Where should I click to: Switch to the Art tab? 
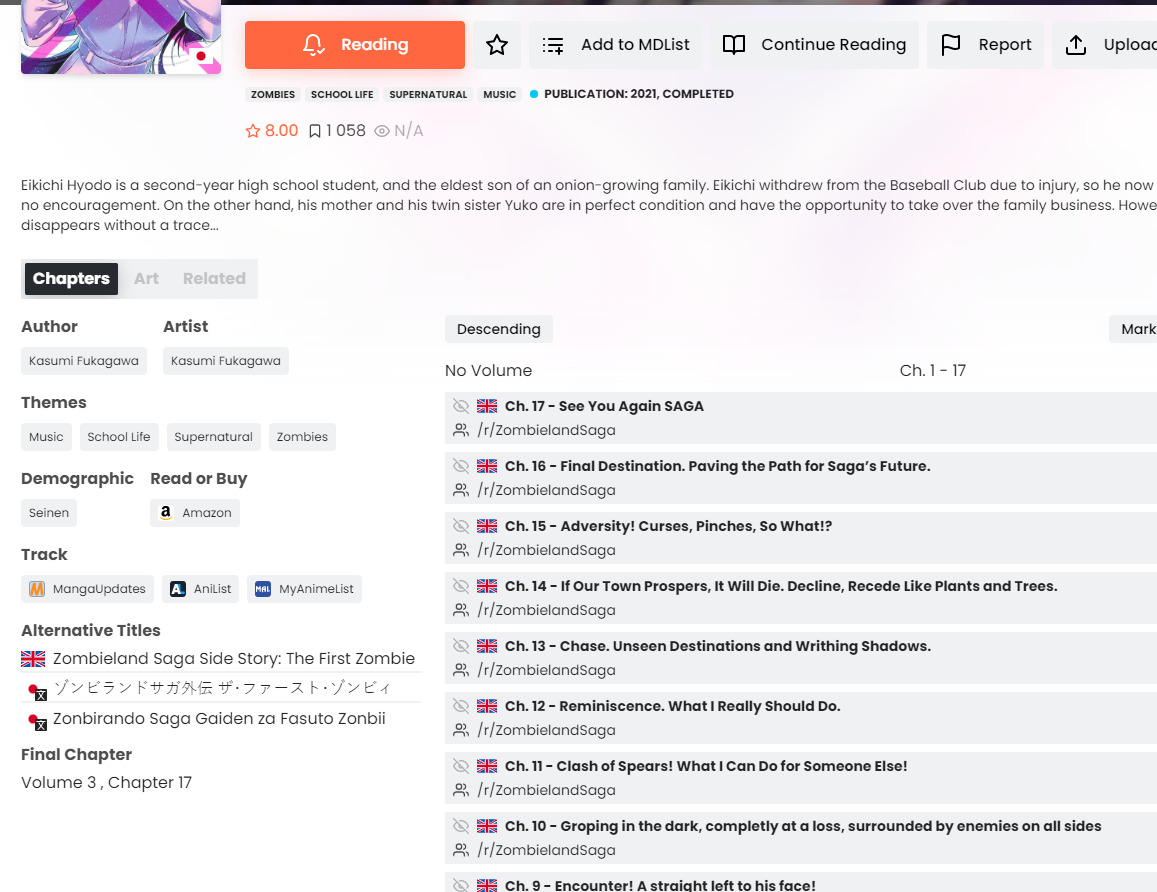[146, 279]
